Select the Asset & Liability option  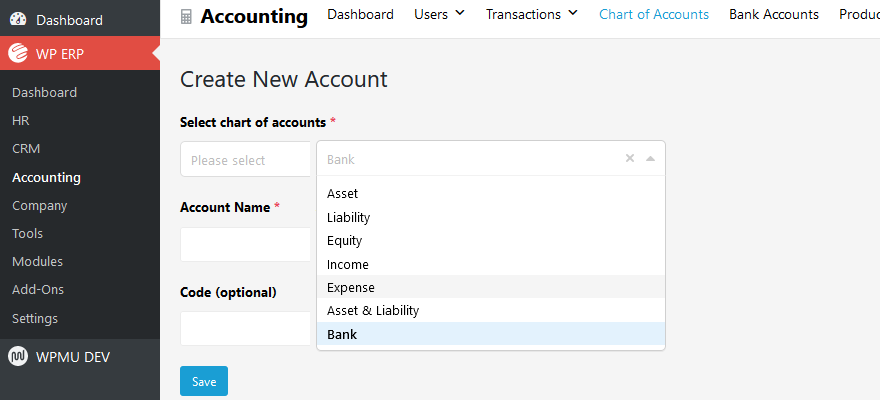coord(491,310)
